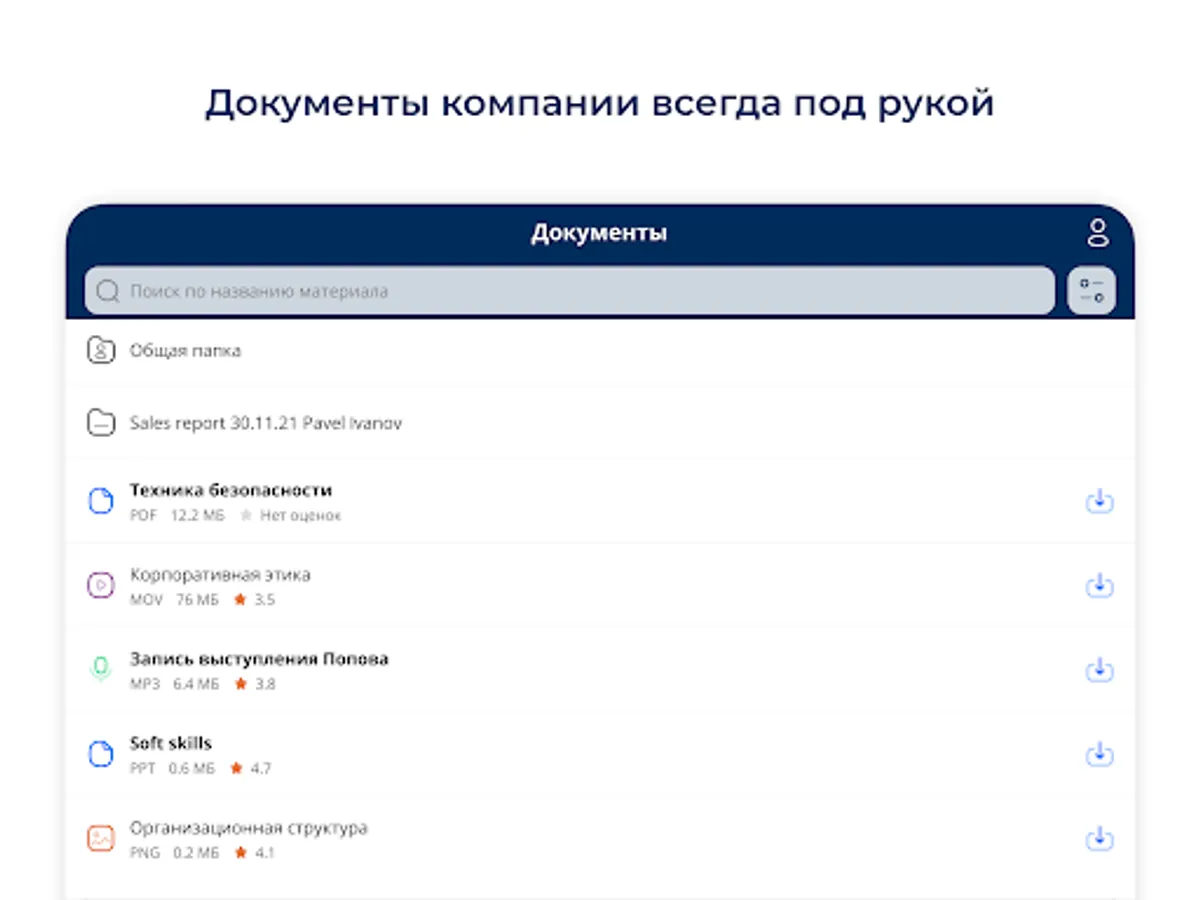The height and width of the screenshot is (900, 1200).
Task: Download the Корпоративная этика video
Action: point(1100,585)
